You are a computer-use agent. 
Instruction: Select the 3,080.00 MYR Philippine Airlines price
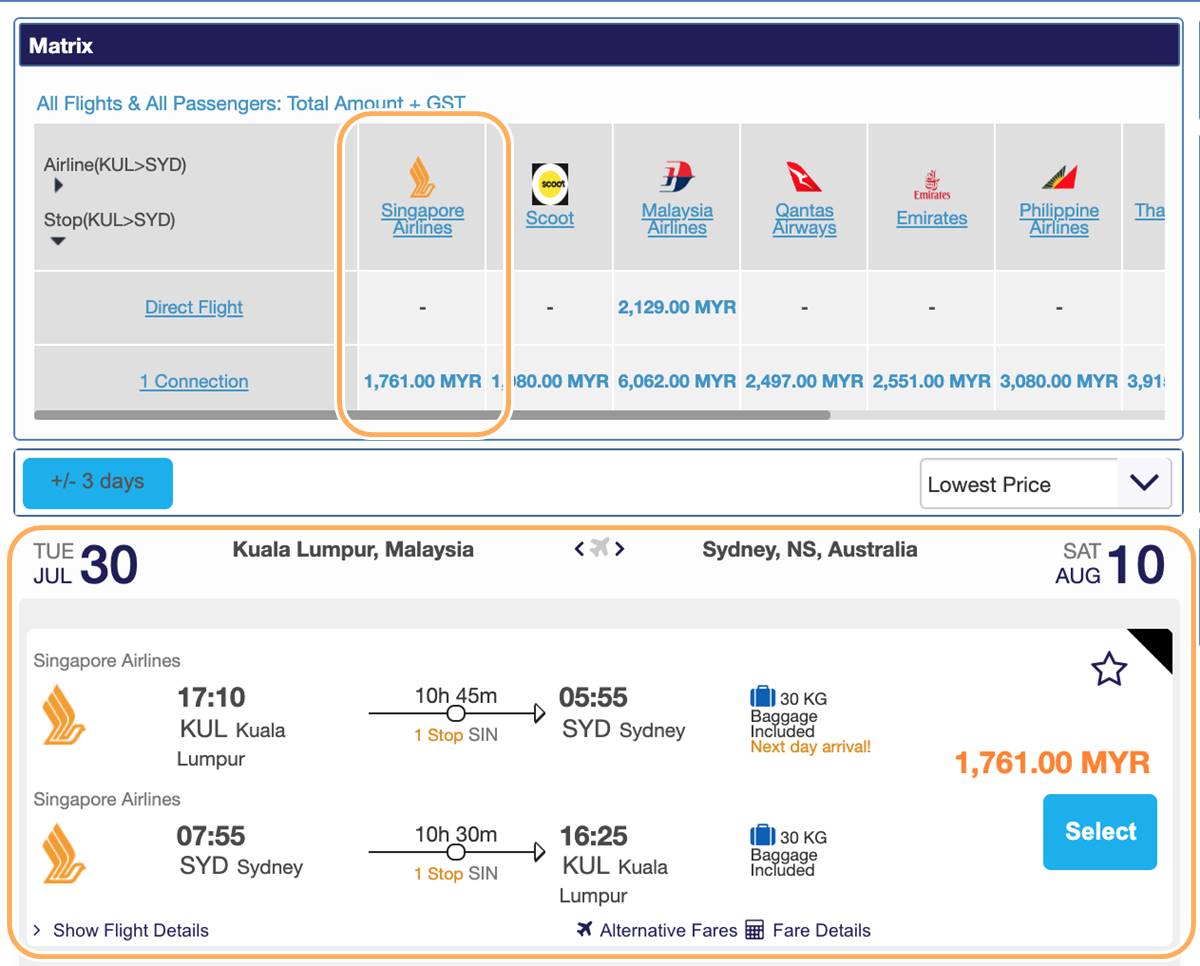pos(1059,381)
